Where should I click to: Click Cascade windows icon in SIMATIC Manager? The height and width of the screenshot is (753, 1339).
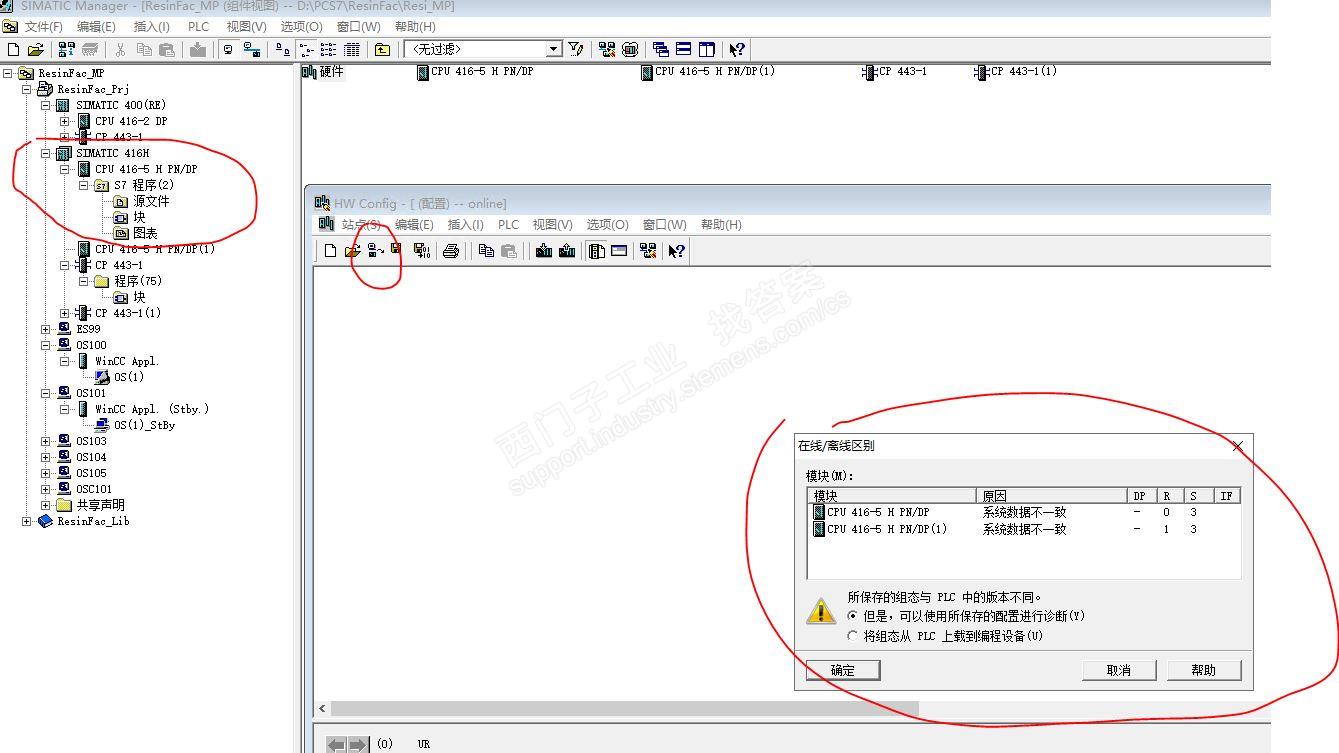tap(660, 49)
